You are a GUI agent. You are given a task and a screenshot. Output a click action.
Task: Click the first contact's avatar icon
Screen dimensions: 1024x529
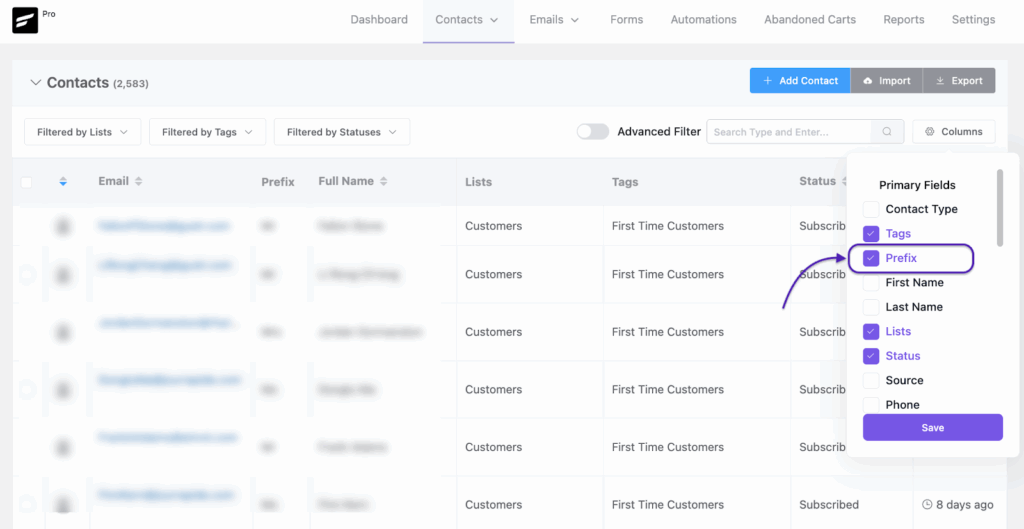tap(63, 227)
